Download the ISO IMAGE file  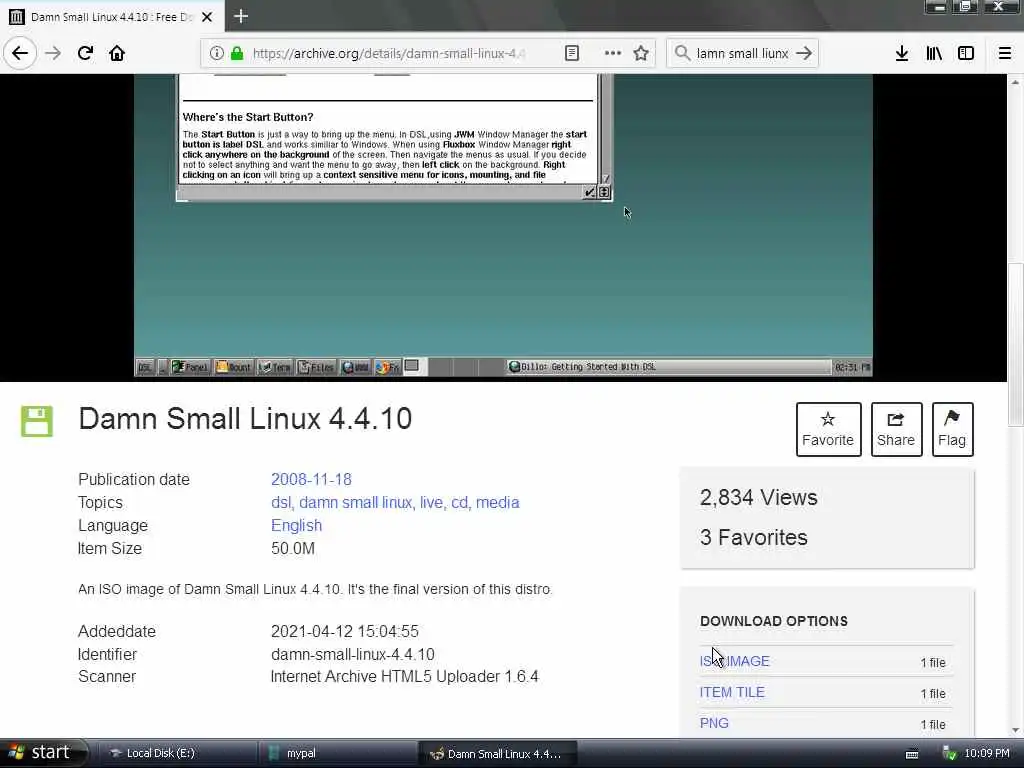tap(735, 661)
